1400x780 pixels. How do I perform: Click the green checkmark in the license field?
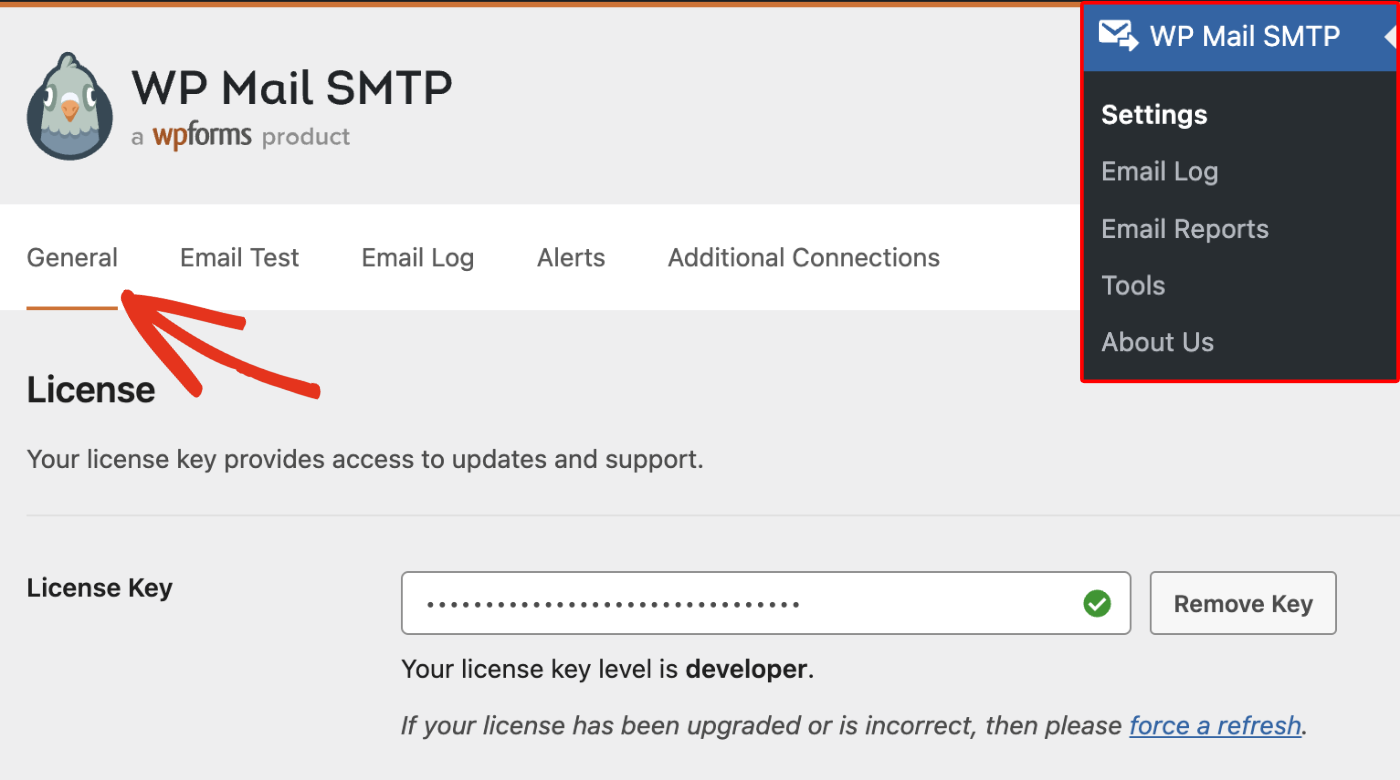1097,603
